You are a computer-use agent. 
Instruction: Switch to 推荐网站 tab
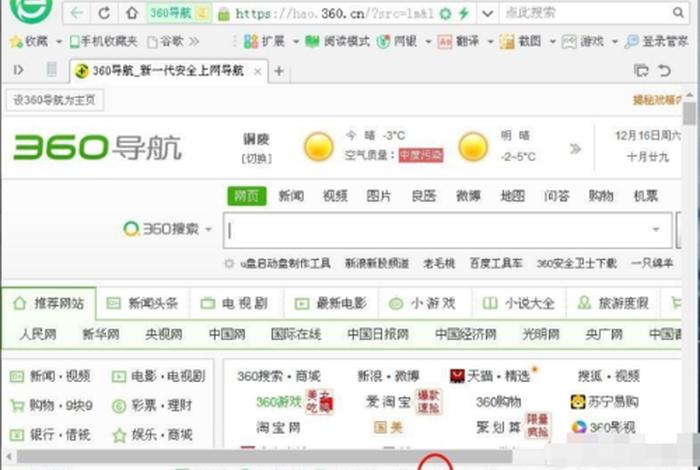(49, 304)
